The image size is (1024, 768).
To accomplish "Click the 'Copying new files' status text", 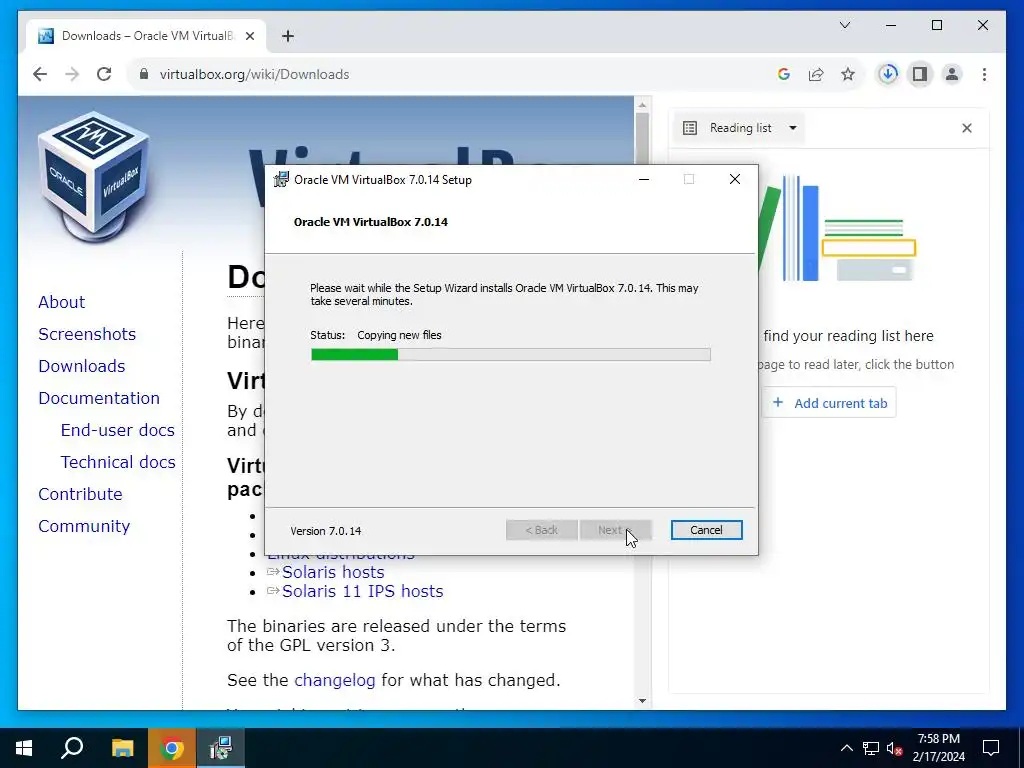I will 399,335.
